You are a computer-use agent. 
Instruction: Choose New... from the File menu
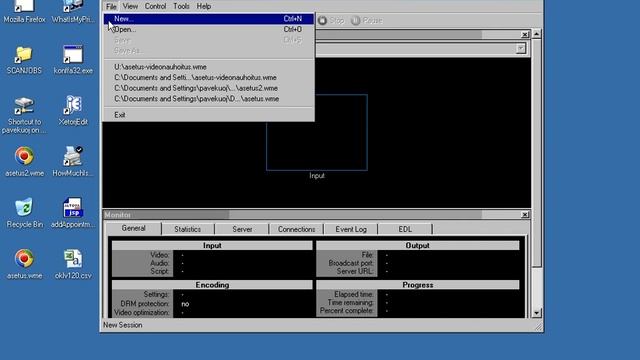click(209, 19)
